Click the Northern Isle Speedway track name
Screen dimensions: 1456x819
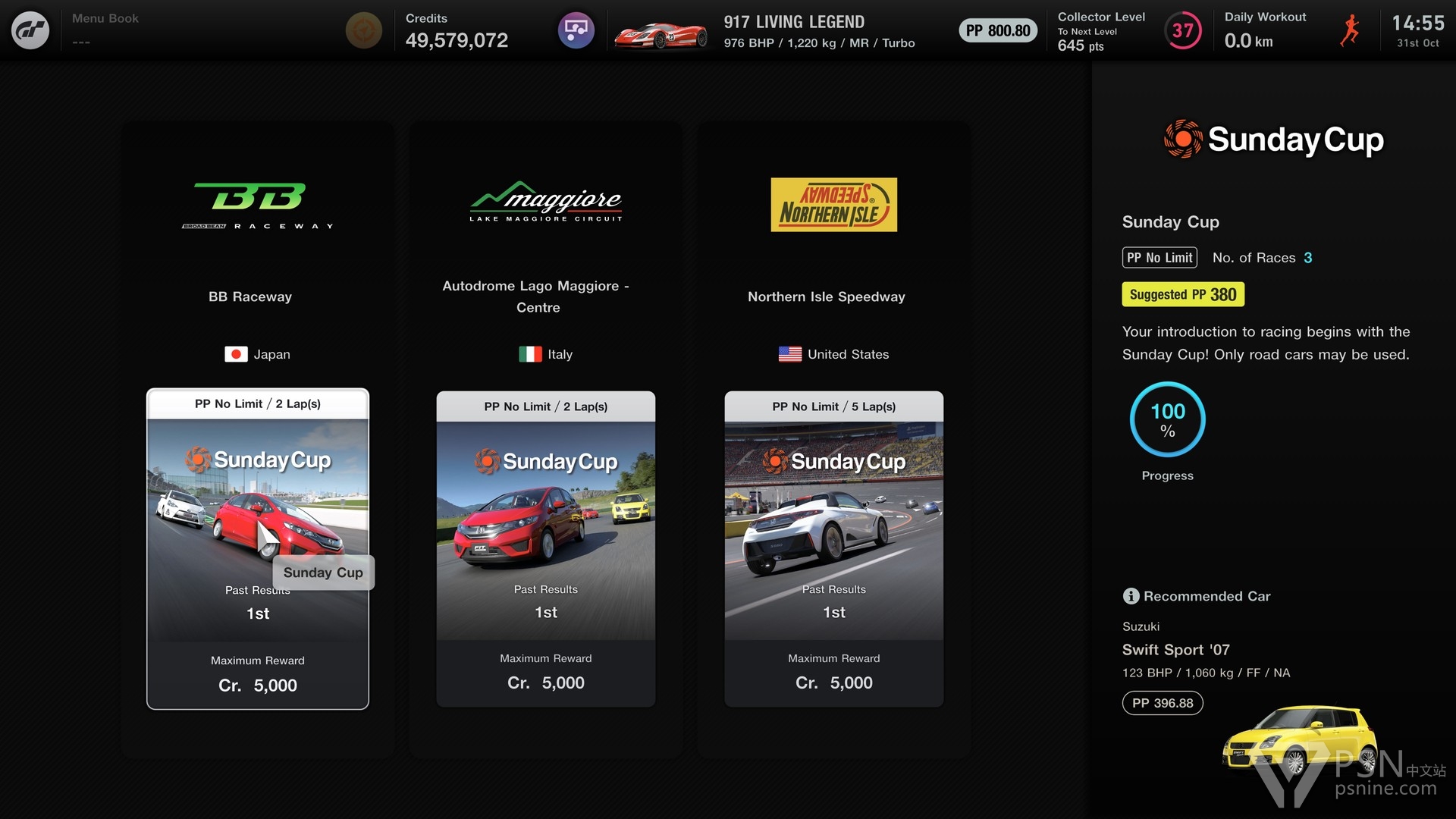(827, 297)
